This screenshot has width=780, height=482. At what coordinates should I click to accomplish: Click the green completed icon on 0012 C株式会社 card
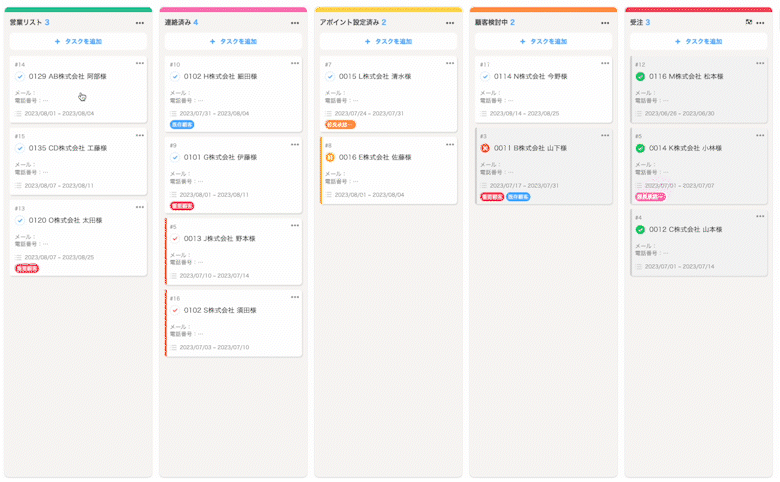[640, 229]
